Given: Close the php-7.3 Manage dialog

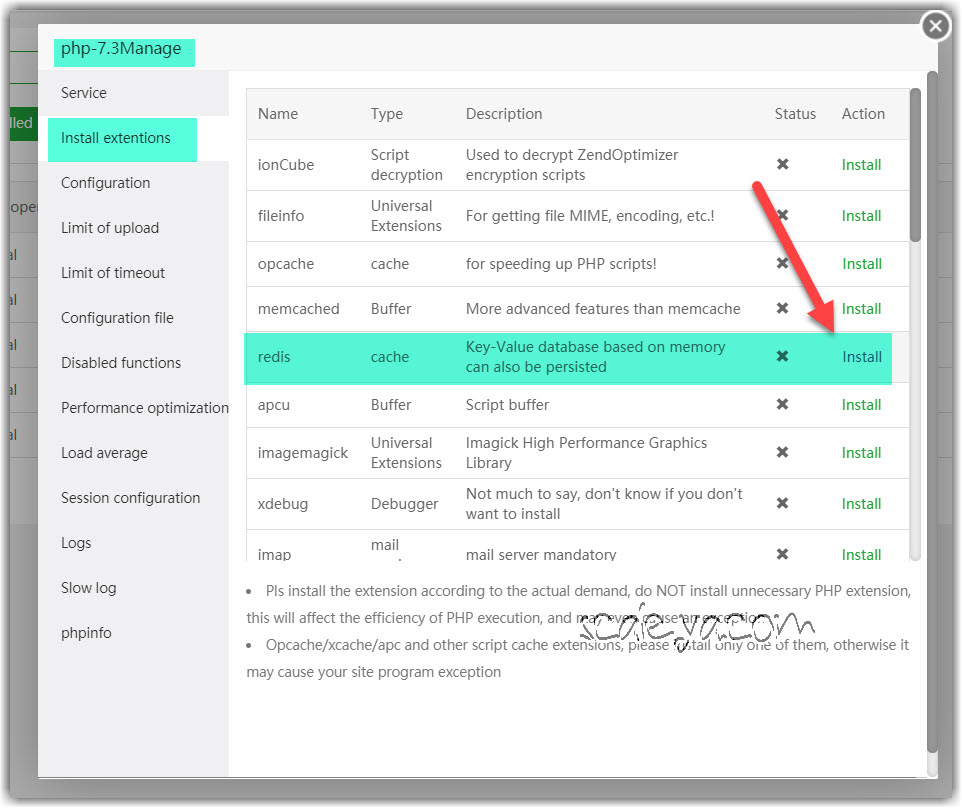Looking at the screenshot, I should 934,26.
